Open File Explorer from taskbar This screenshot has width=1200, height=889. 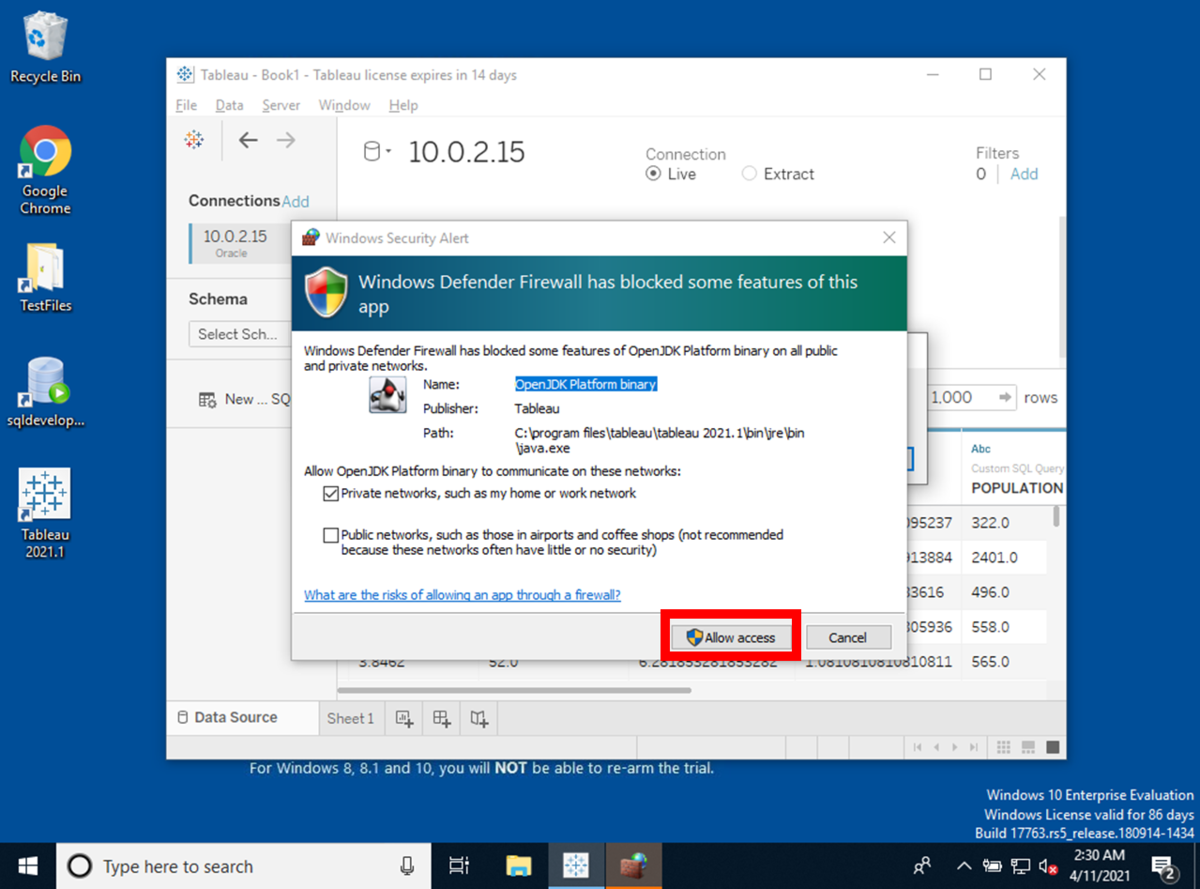(x=517, y=866)
